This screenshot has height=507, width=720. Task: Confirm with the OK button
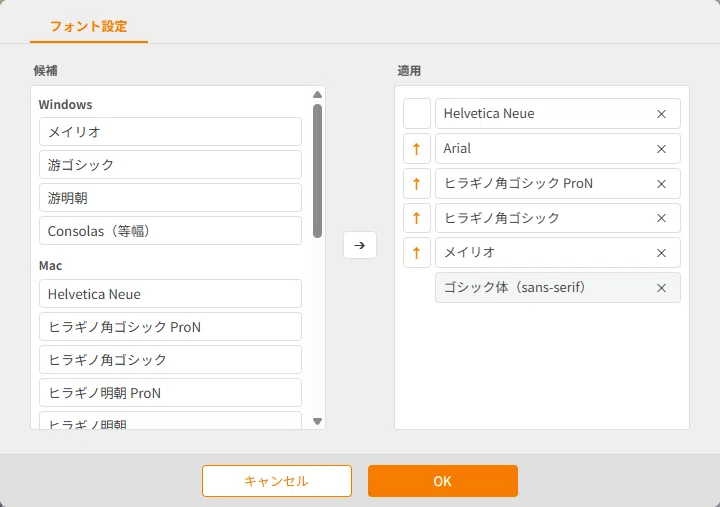coord(443,481)
